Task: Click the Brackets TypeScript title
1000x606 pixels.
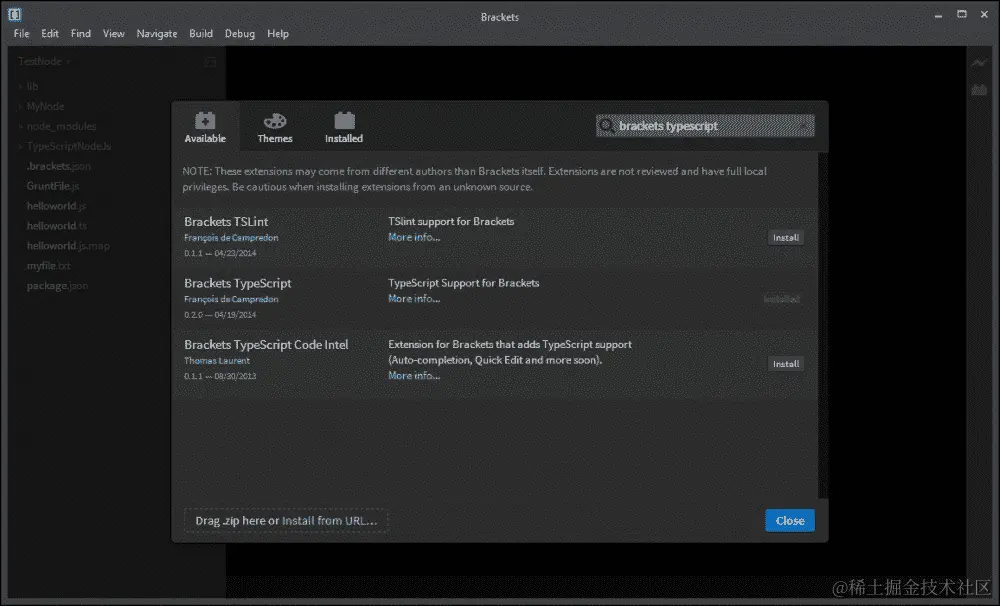Action: click(237, 283)
